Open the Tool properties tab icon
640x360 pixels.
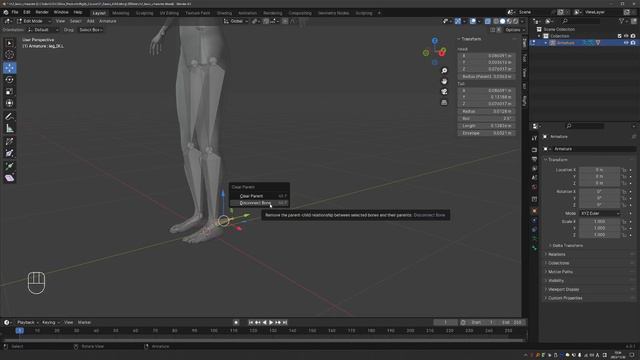coord(534,138)
